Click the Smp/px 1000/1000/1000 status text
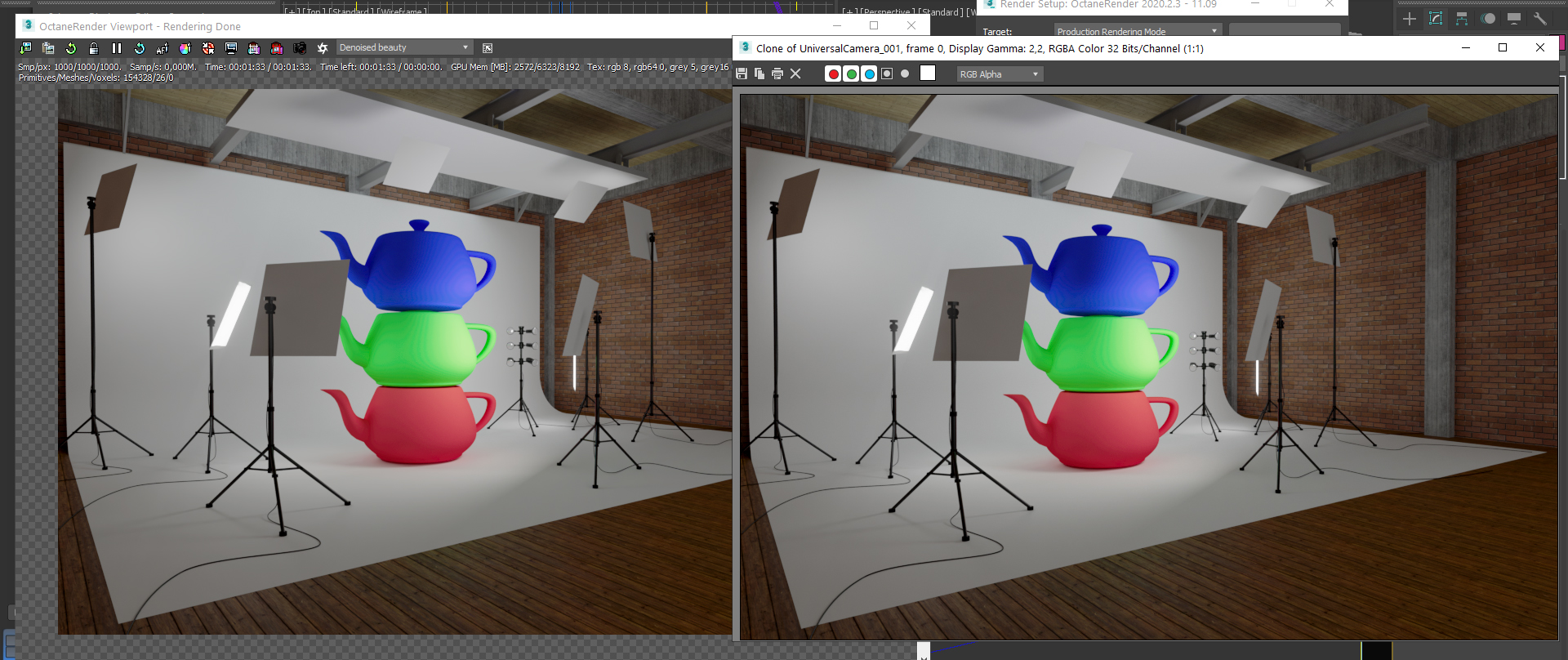 [69, 67]
